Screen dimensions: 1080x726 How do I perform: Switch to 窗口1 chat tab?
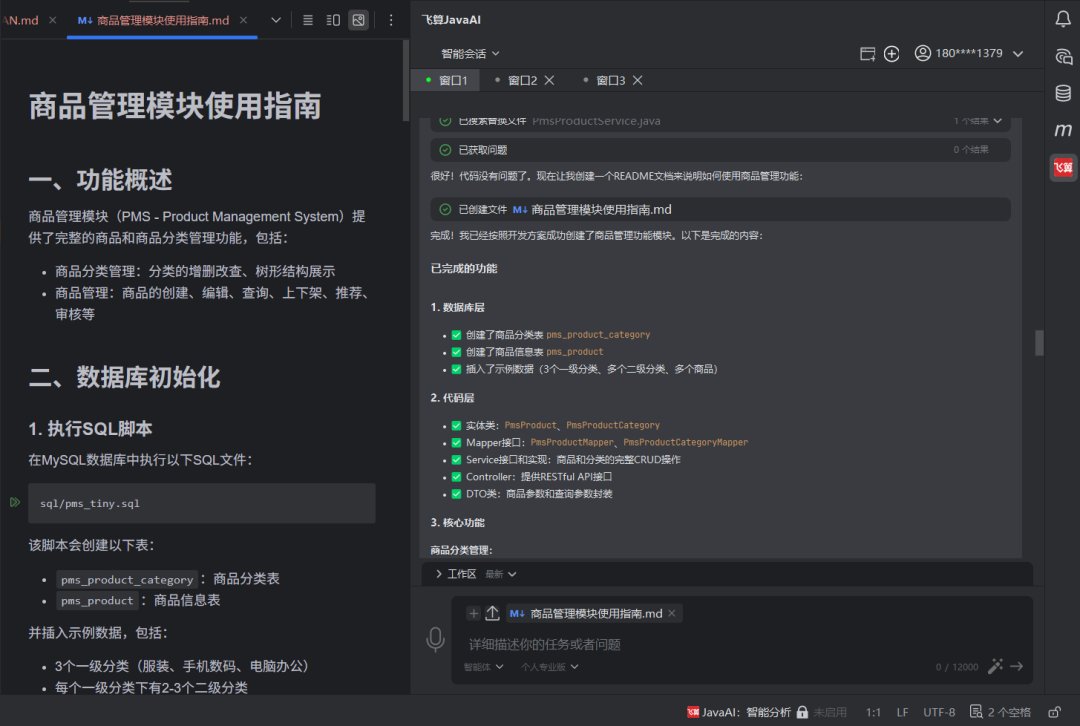(x=446, y=81)
